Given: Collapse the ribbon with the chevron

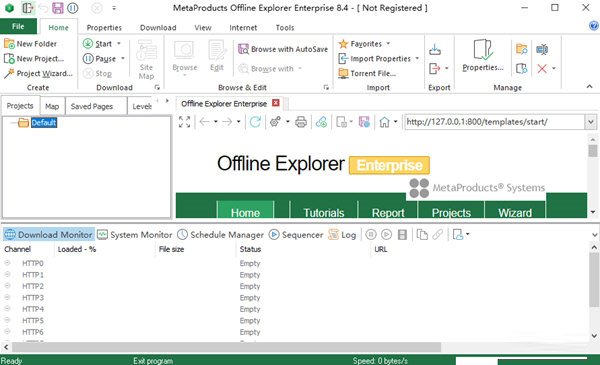Looking at the screenshot, I should (x=589, y=87).
